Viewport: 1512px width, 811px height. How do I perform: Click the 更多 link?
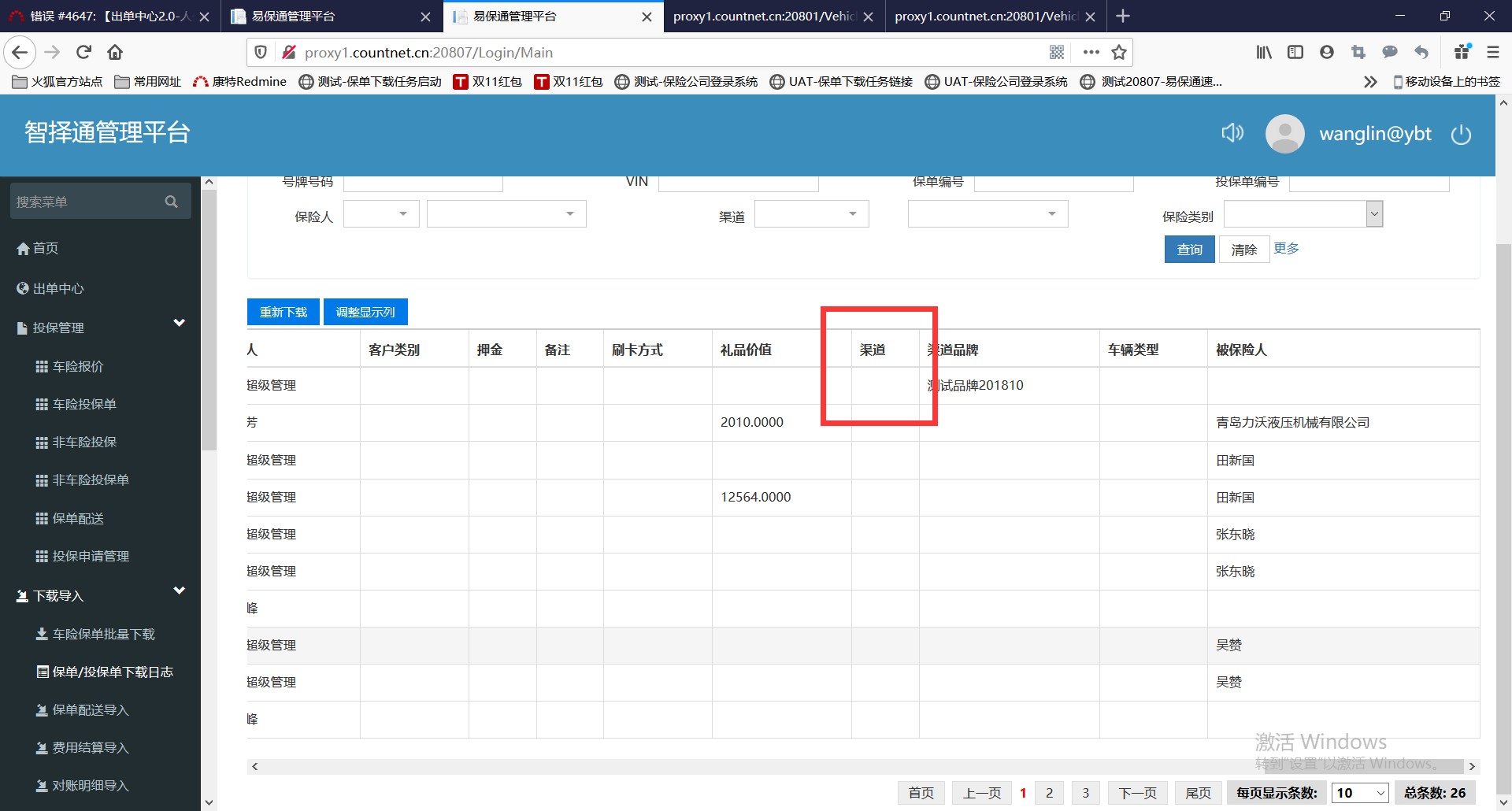tap(1286, 248)
